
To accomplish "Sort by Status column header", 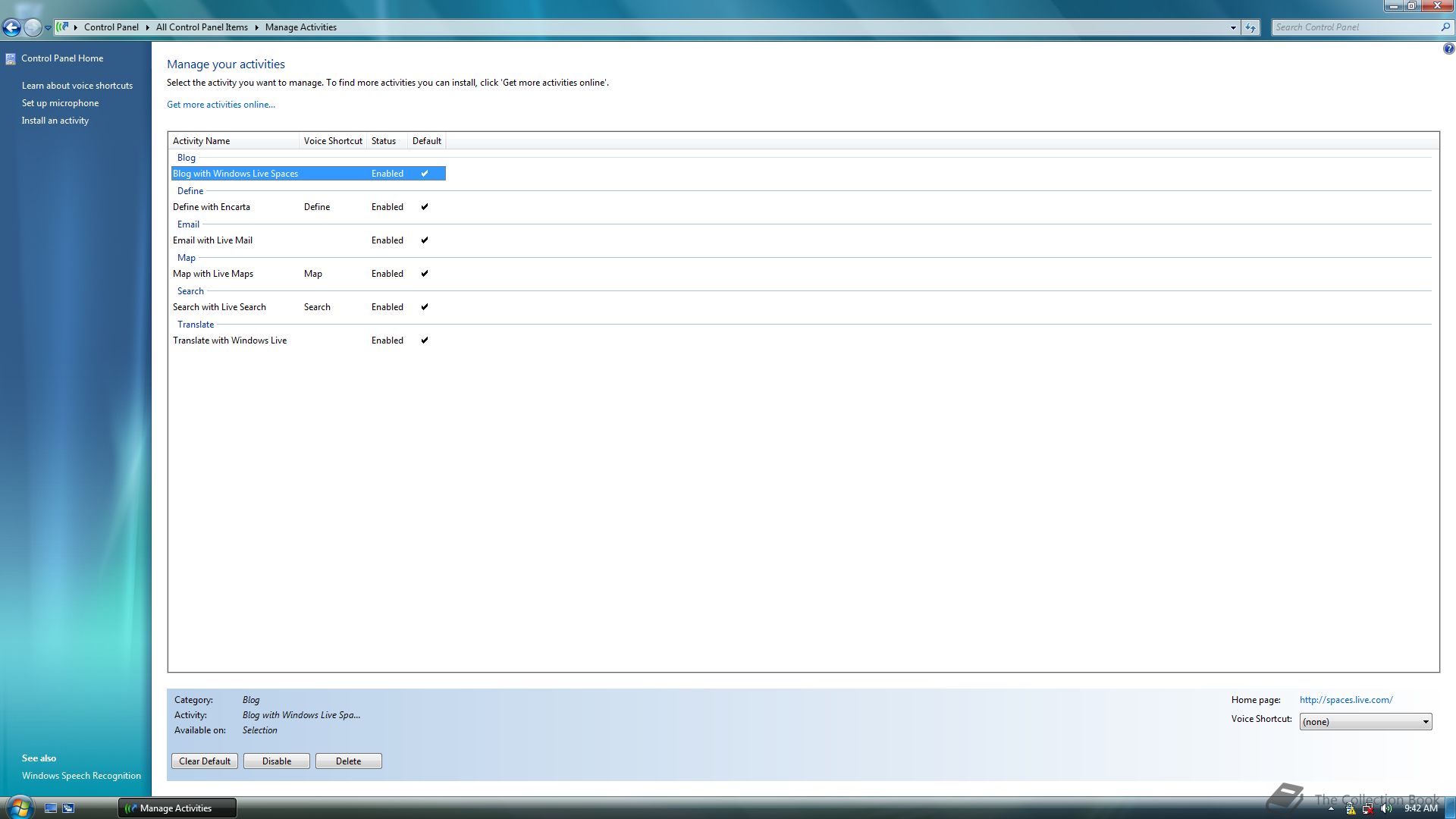I will [x=388, y=141].
